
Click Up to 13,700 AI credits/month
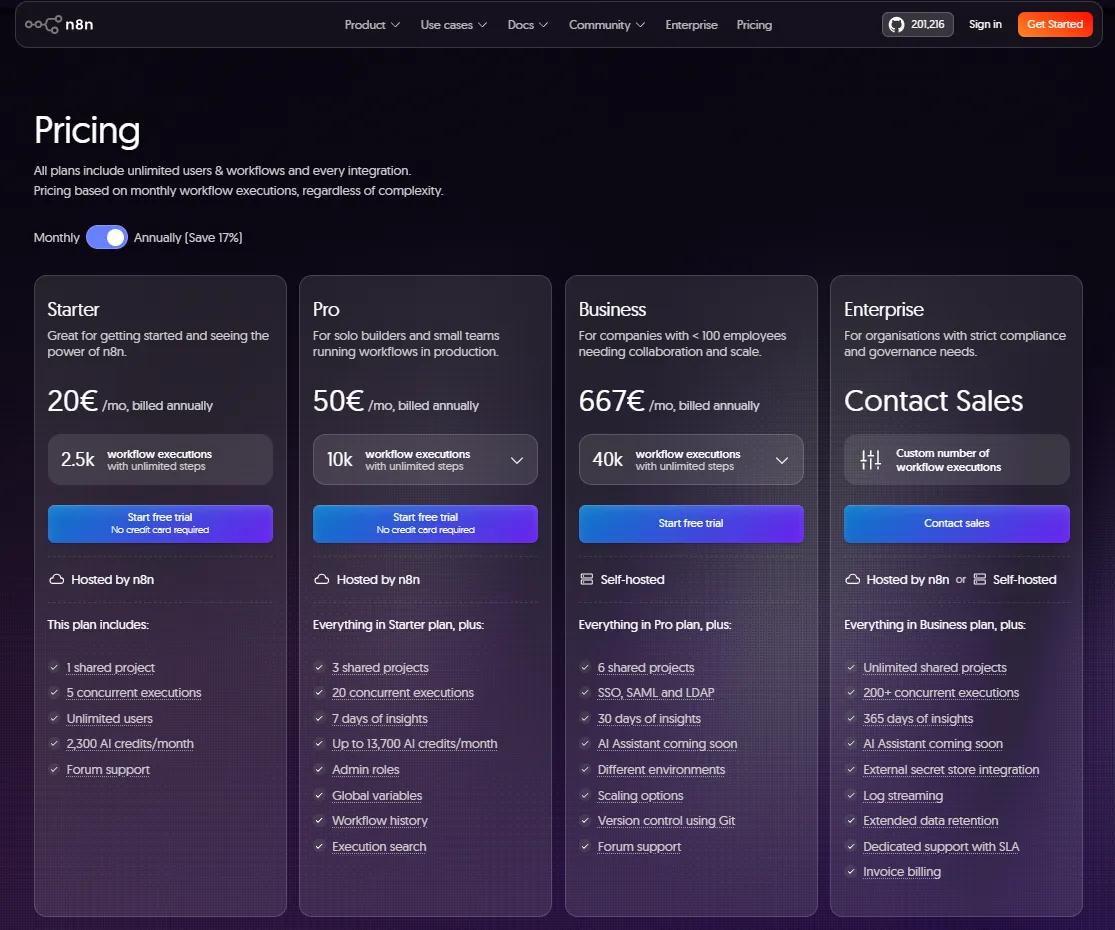point(415,744)
